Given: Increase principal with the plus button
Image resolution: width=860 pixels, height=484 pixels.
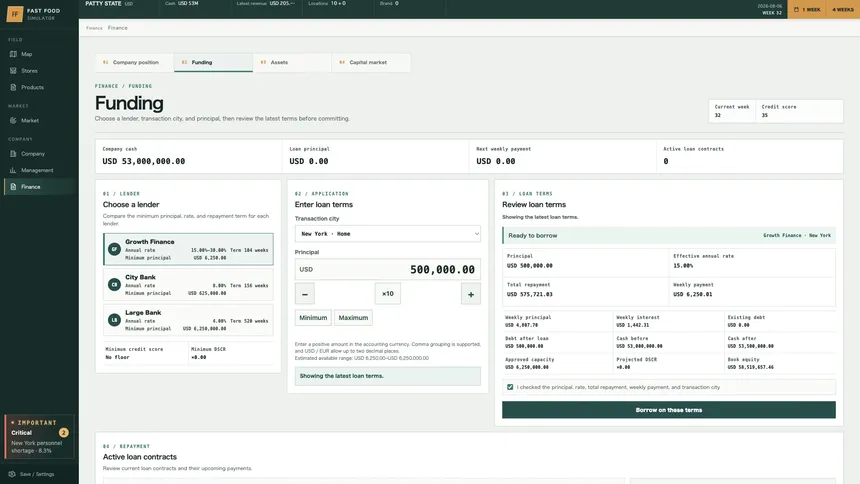Looking at the screenshot, I should click(x=471, y=294).
